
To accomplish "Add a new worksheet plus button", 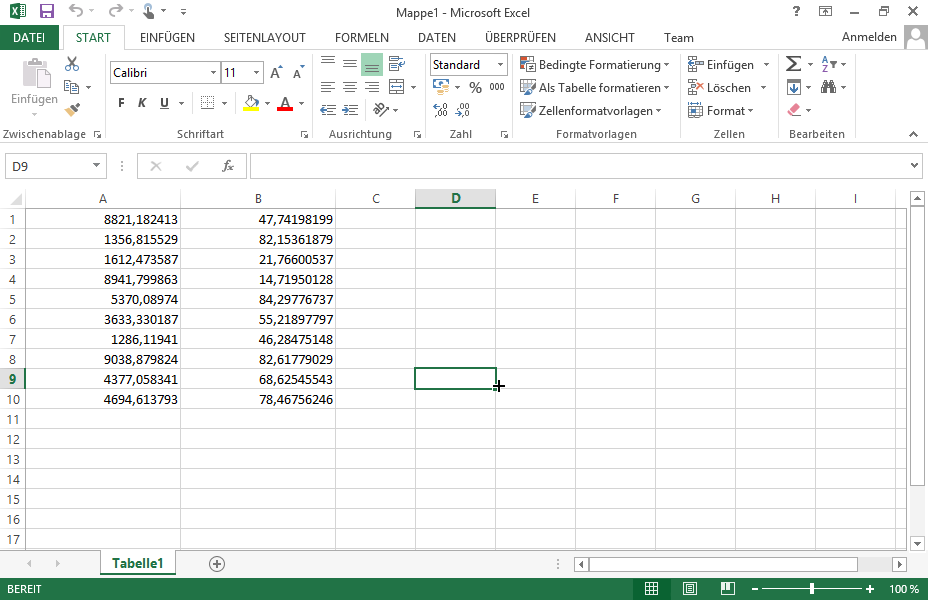I will pyautogui.click(x=217, y=564).
